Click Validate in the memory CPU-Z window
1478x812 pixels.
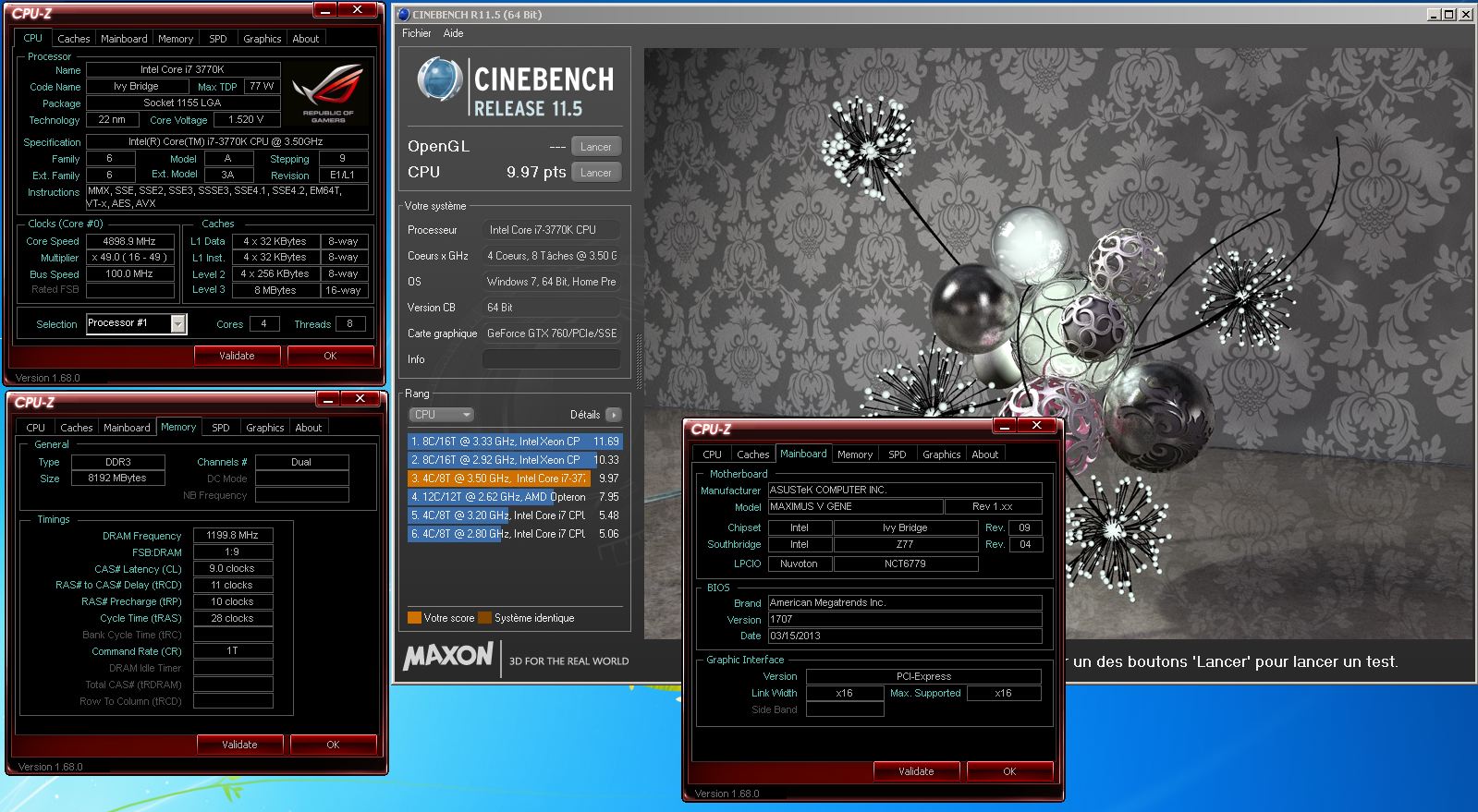click(239, 745)
